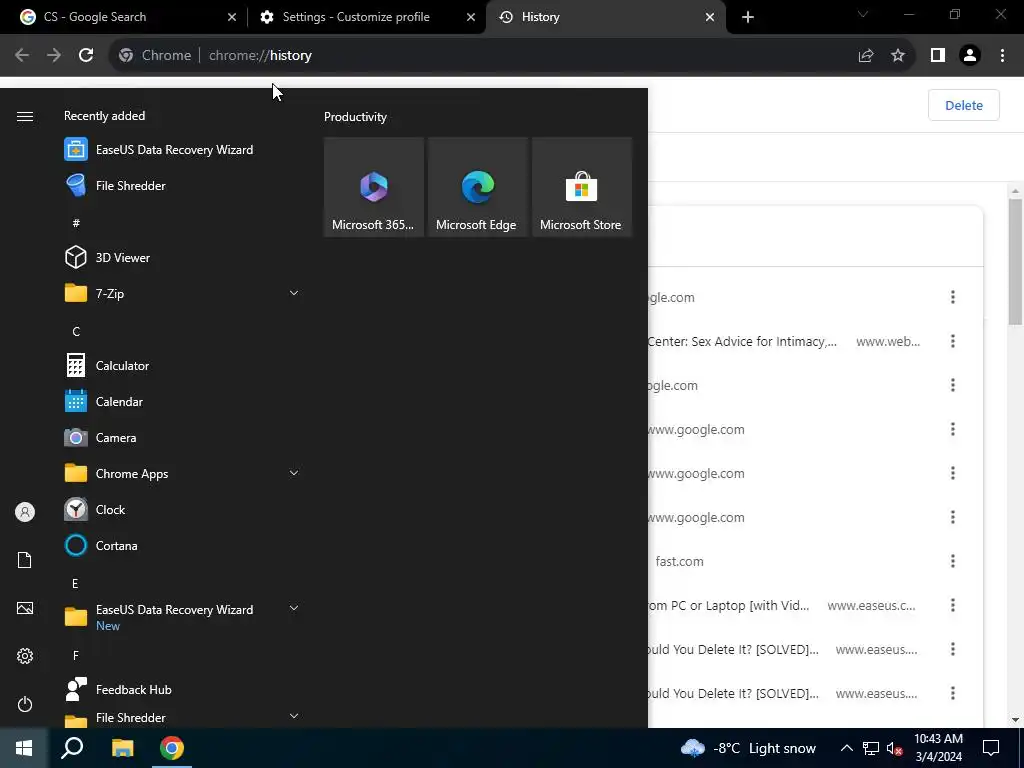Open more actions for 'PC or Laptop' entry
This screenshot has width=1024, height=768.
pos(953,605)
